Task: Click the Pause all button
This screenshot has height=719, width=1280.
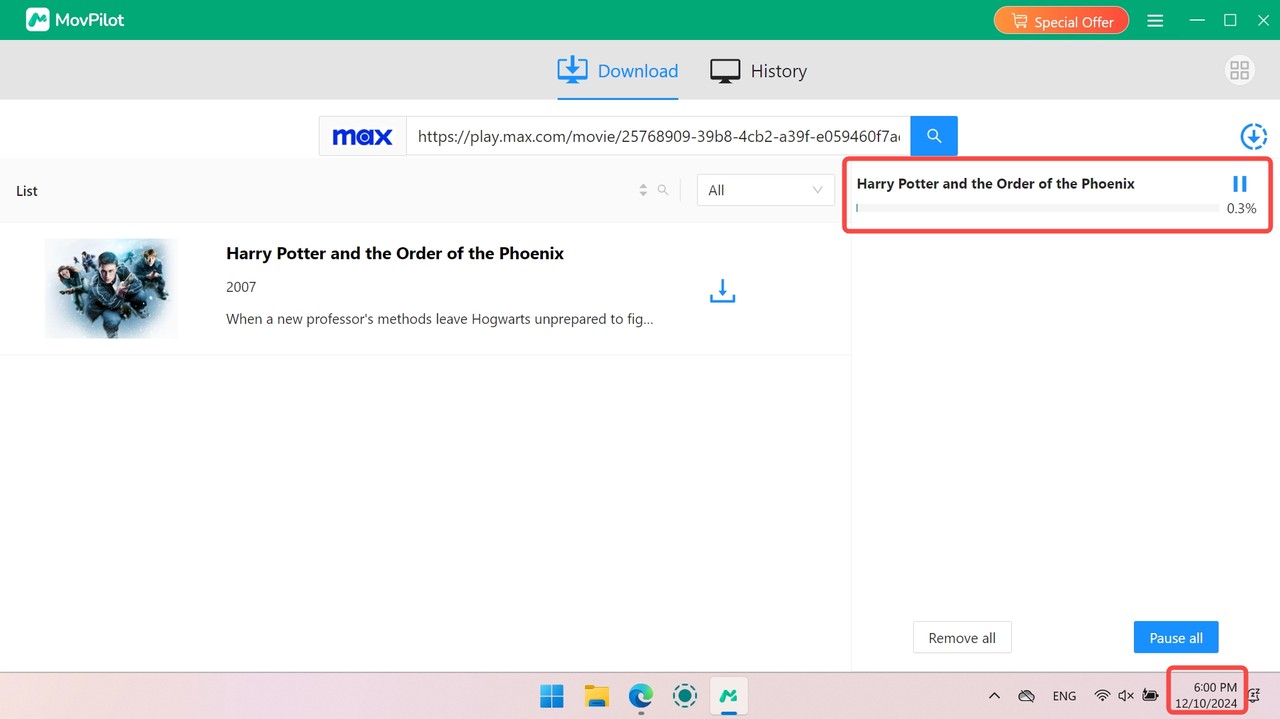Action: click(1176, 638)
